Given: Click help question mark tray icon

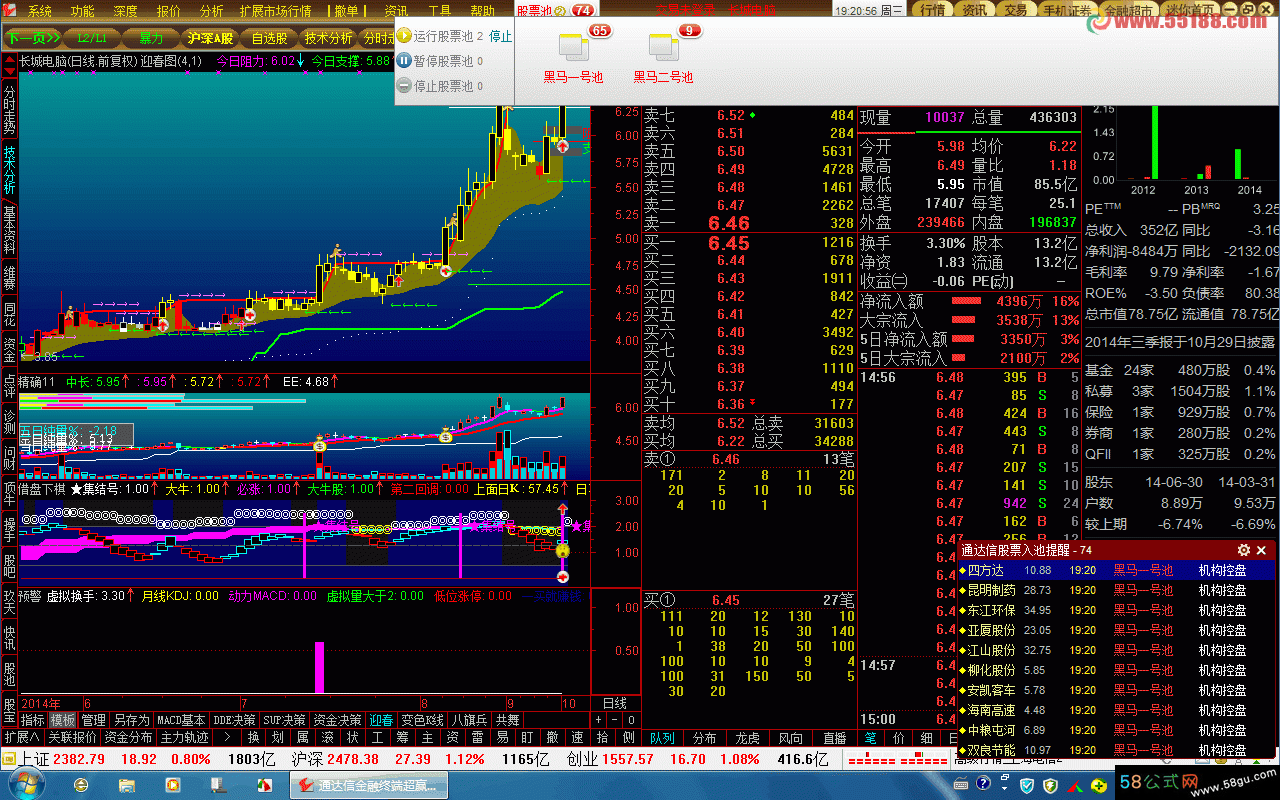Looking at the screenshot, I should point(983,785).
